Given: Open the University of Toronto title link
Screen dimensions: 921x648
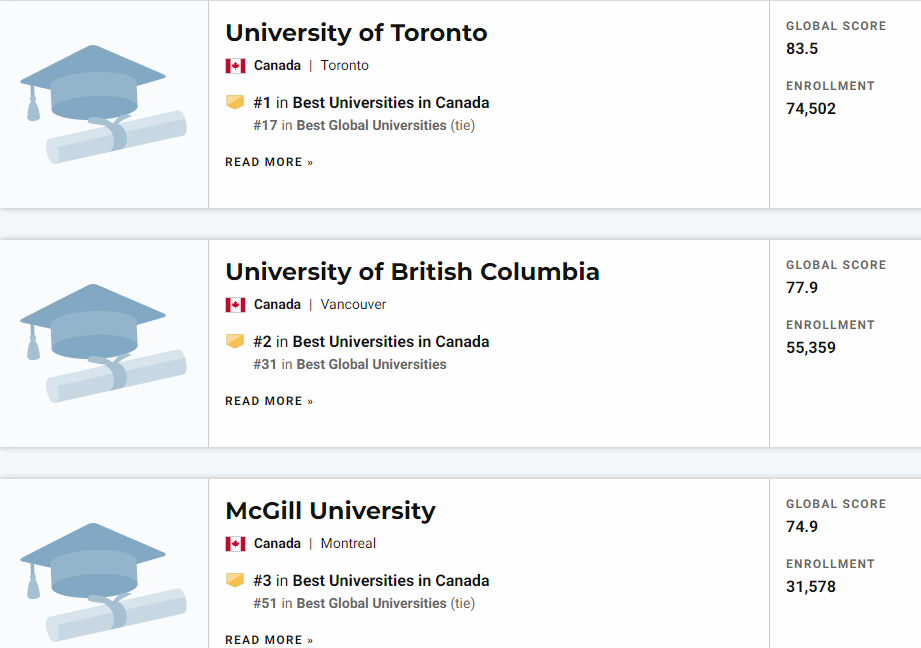Looking at the screenshot, I should [357, 33].
